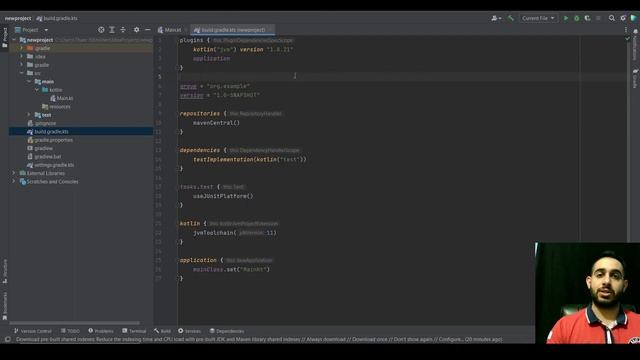This screenshot has height=360, width=640.
Task: Select Main.kt in project tree
Action: pyautogui.click(x=62, y=98)
